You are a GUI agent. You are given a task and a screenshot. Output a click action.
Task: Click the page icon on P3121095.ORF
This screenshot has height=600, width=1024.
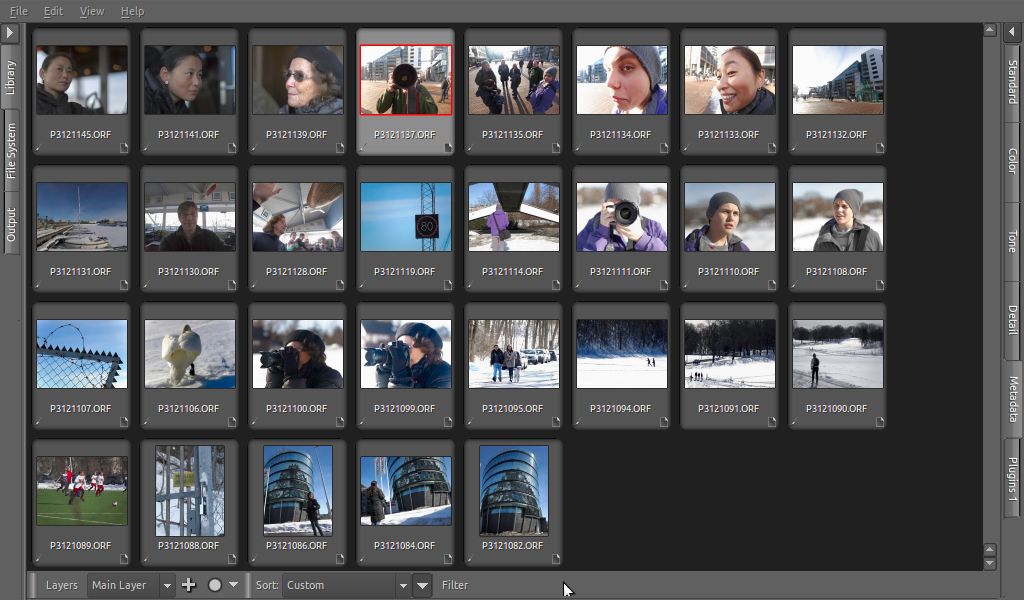(x=556, y=422)
